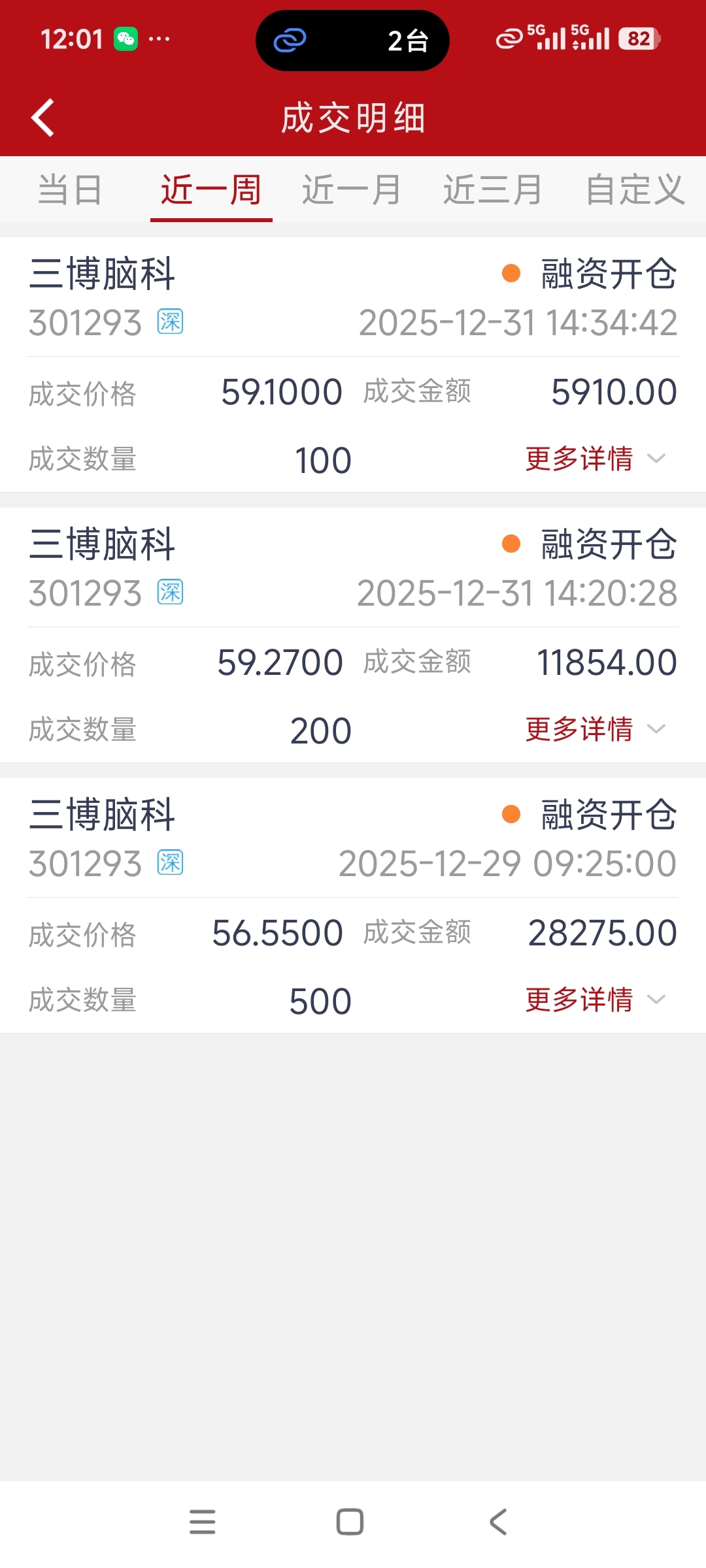The image size is (706, 1568).
Task: Open the WeChat notification icon in the status bar
Action: tap(126, 39)
